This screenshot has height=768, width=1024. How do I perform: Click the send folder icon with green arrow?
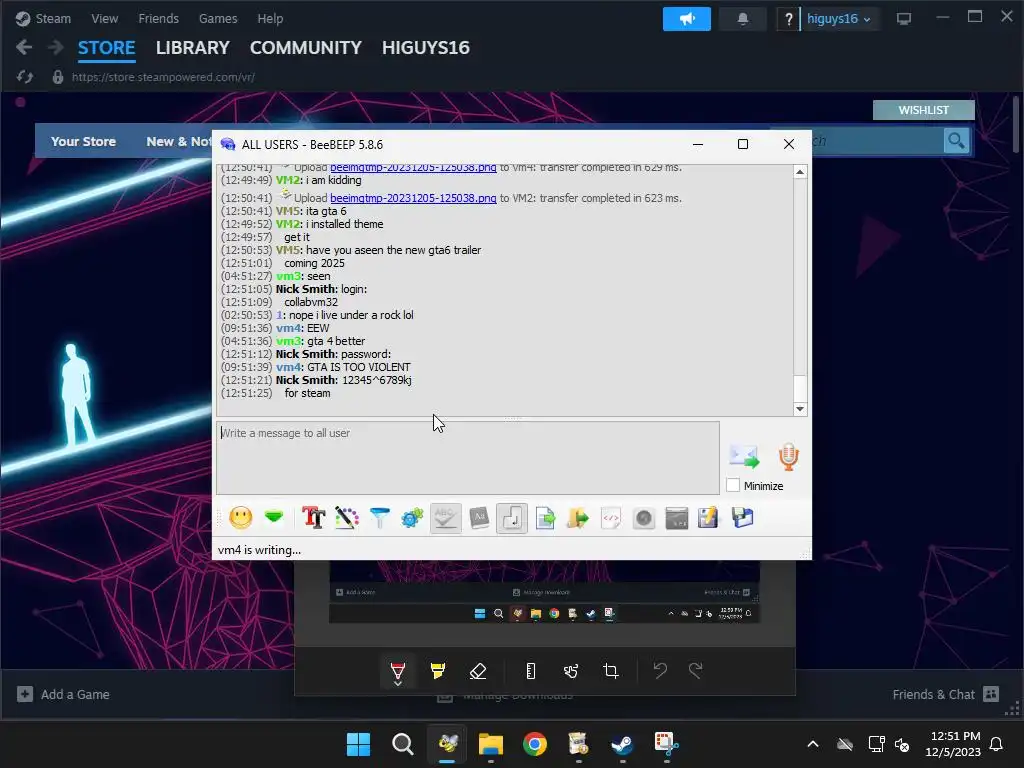pyautogui.click(x=578, y=519)
